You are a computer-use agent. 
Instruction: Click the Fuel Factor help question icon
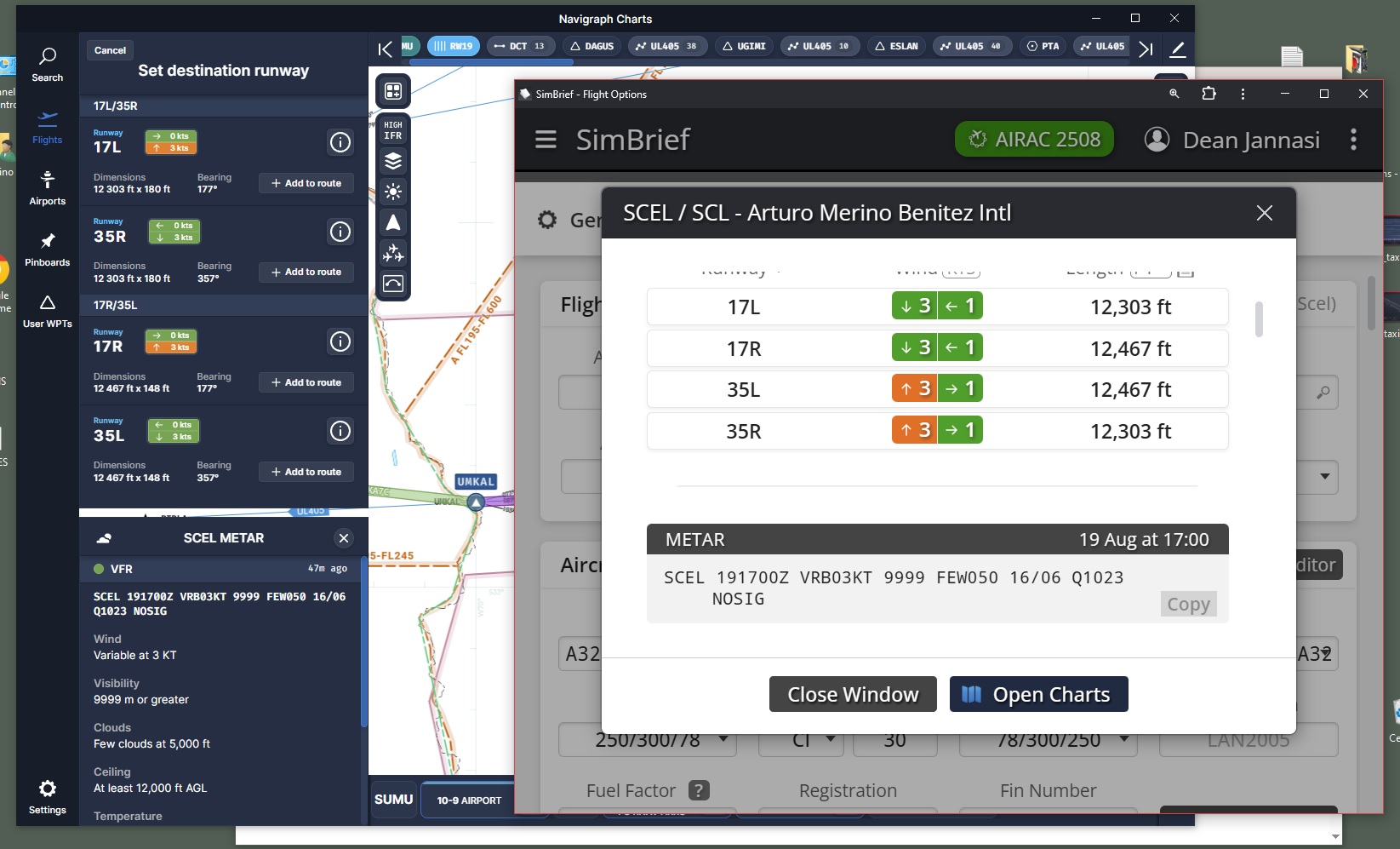pos(699,790)
